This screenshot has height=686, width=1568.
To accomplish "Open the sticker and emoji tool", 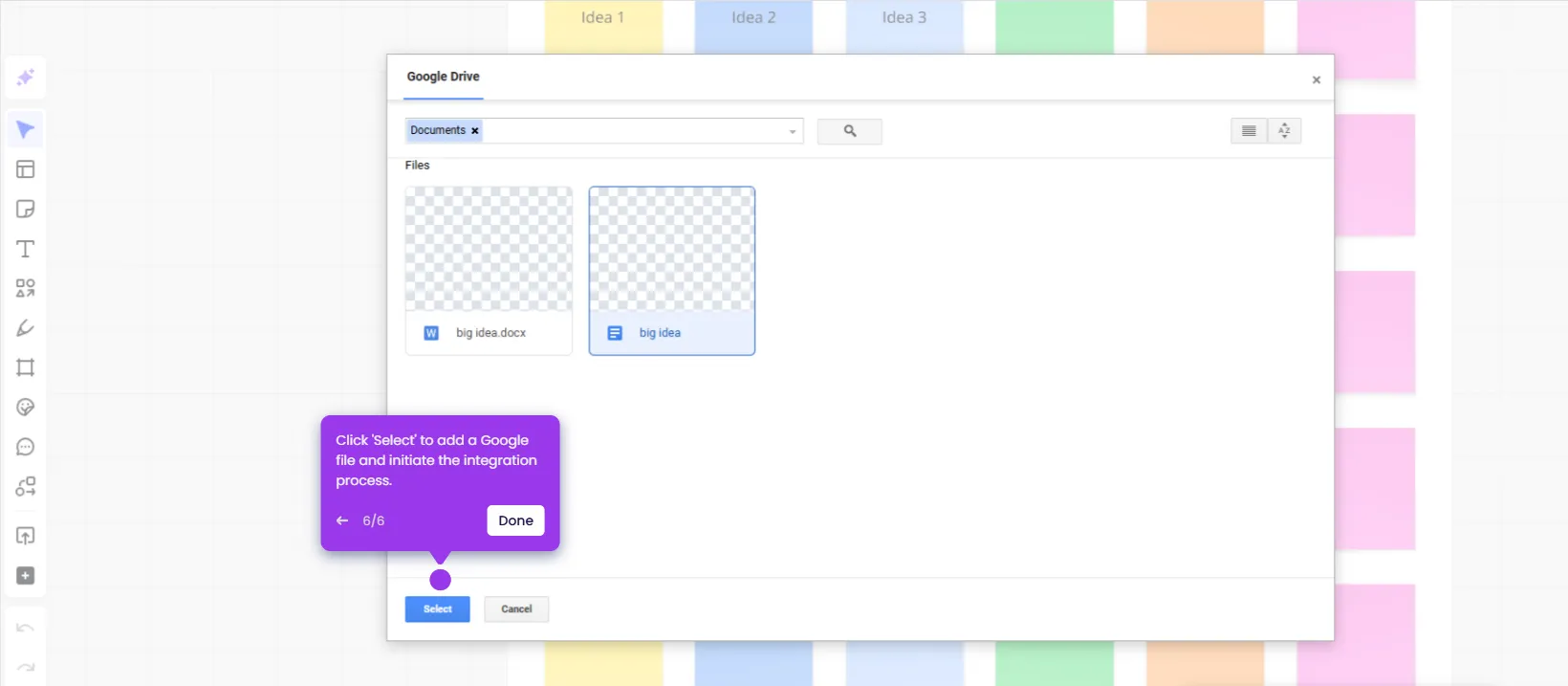I will (26, 408).
